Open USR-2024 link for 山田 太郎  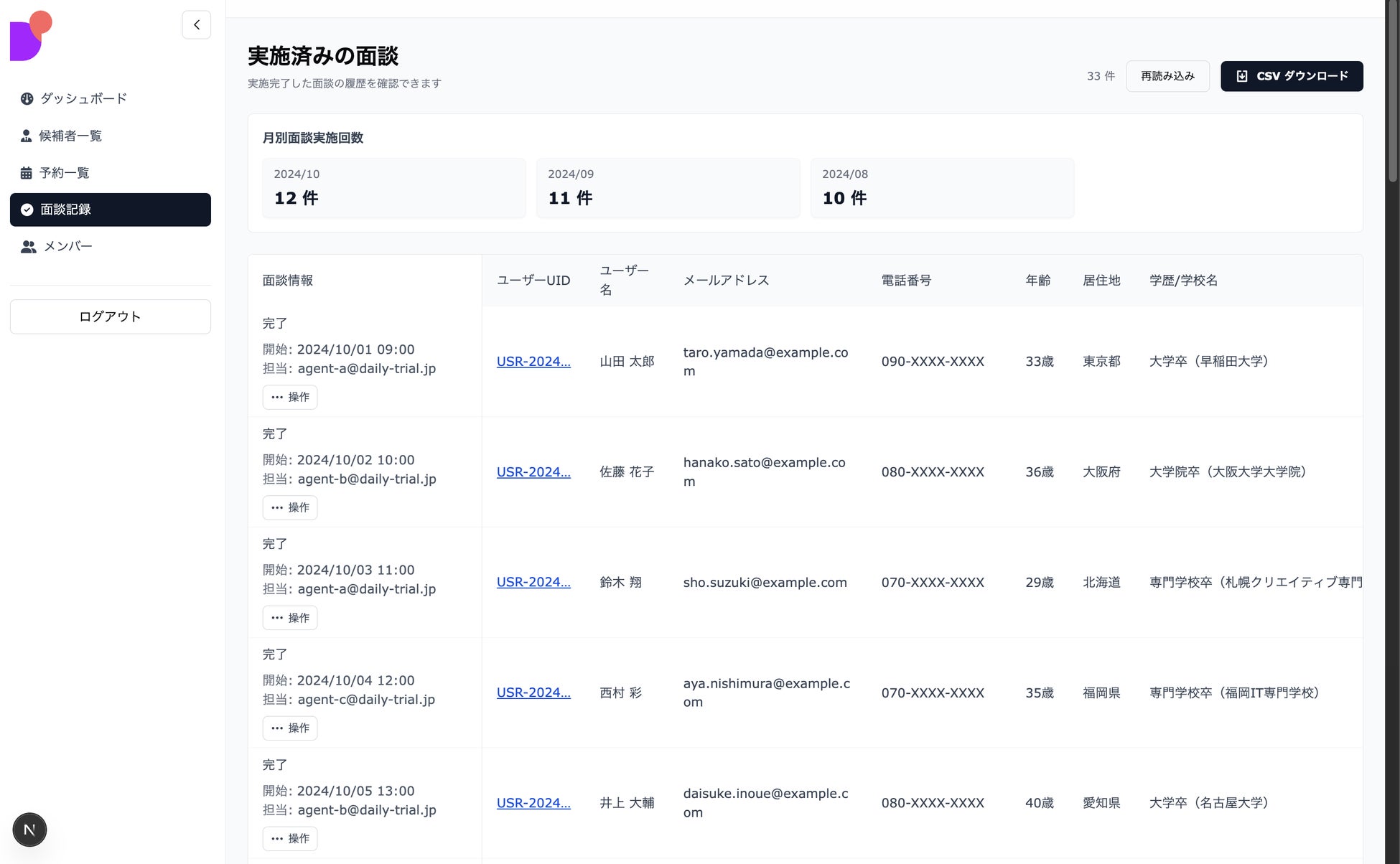533,362
